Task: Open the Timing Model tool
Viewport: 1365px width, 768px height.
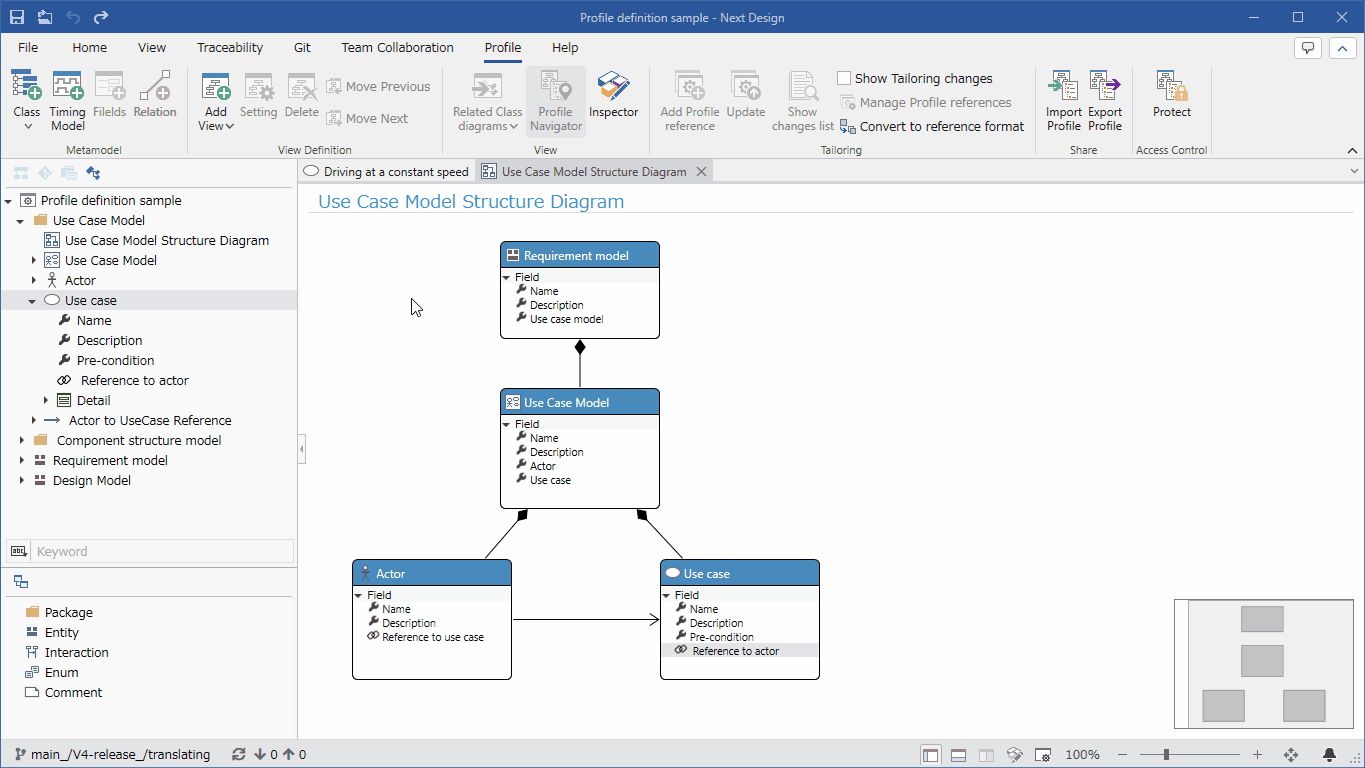Action: [x=68, y=101]
